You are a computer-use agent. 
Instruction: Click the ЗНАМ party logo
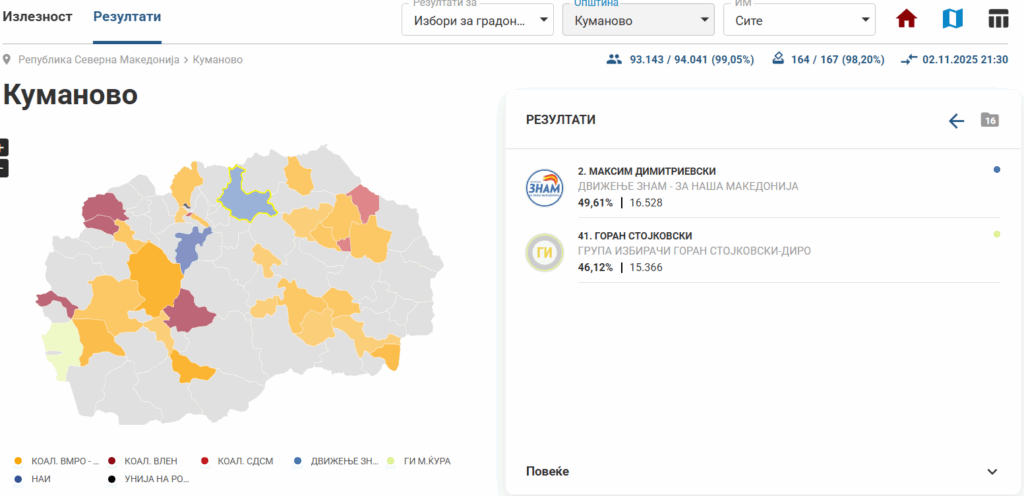tap(545, 188)
